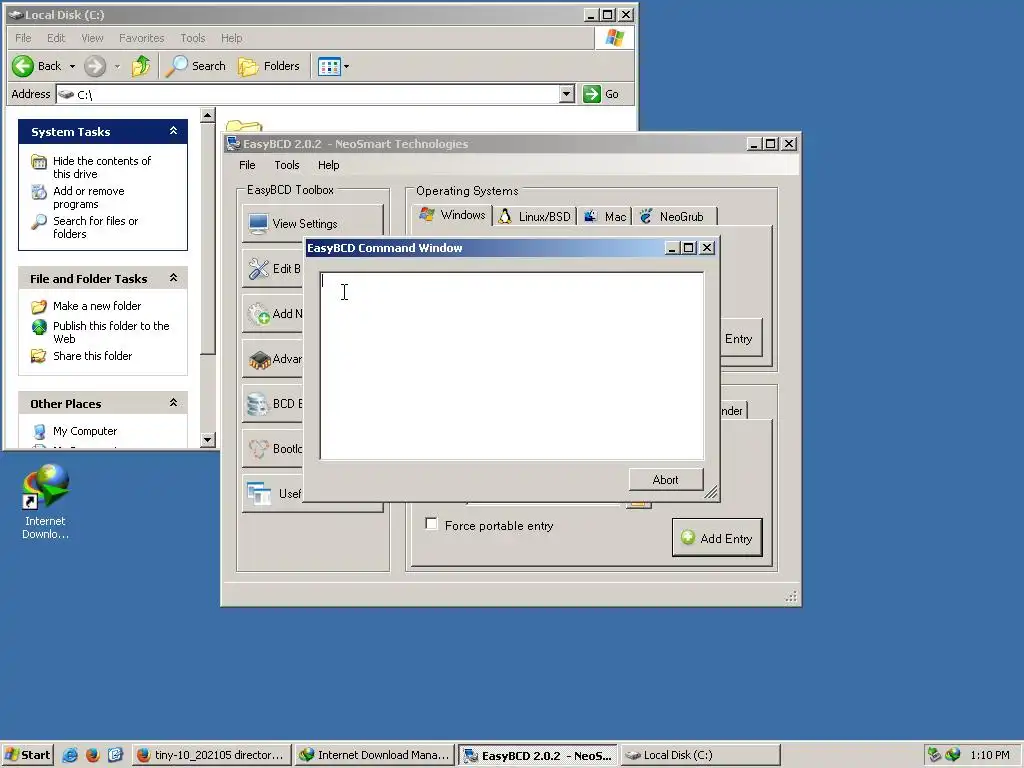Click the Search magnifier in the Explorer toolbar

point(176,66)
